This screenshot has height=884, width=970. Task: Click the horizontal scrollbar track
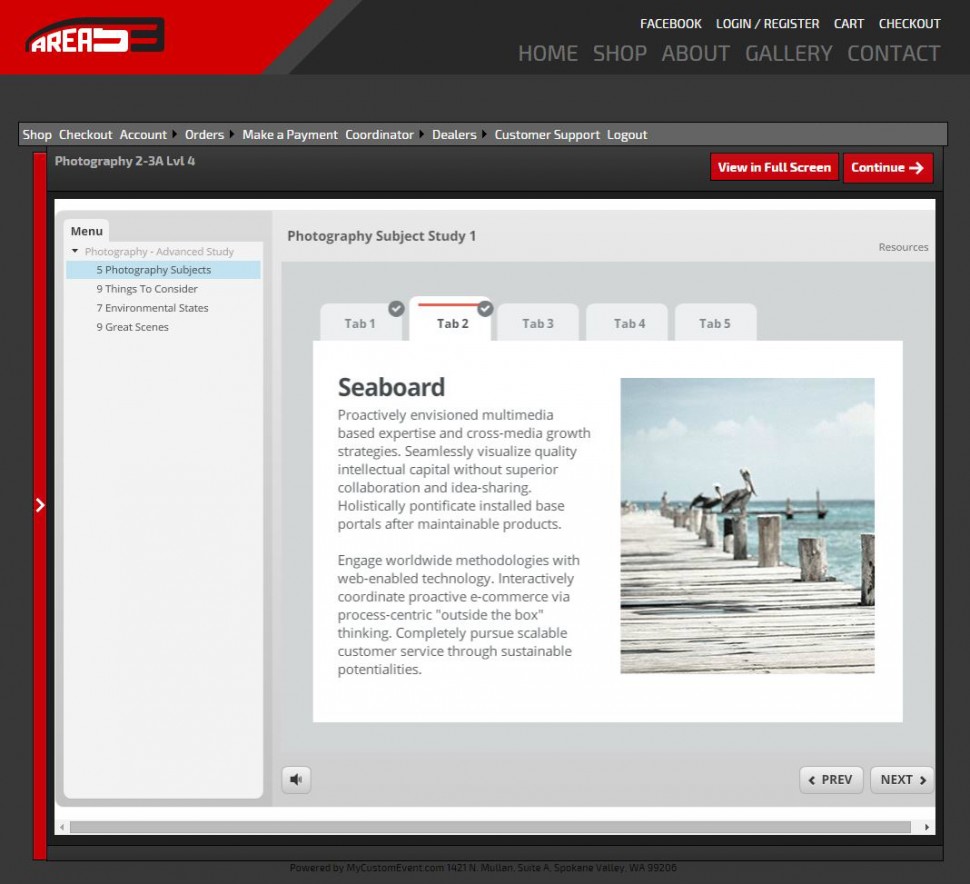click(490, 827)
